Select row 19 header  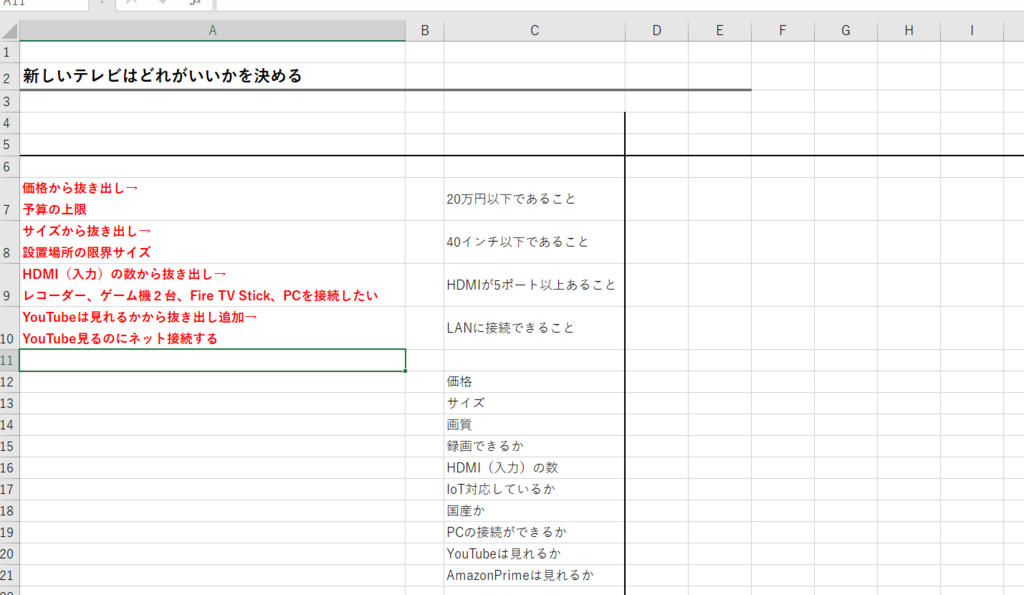coord(9,533)
